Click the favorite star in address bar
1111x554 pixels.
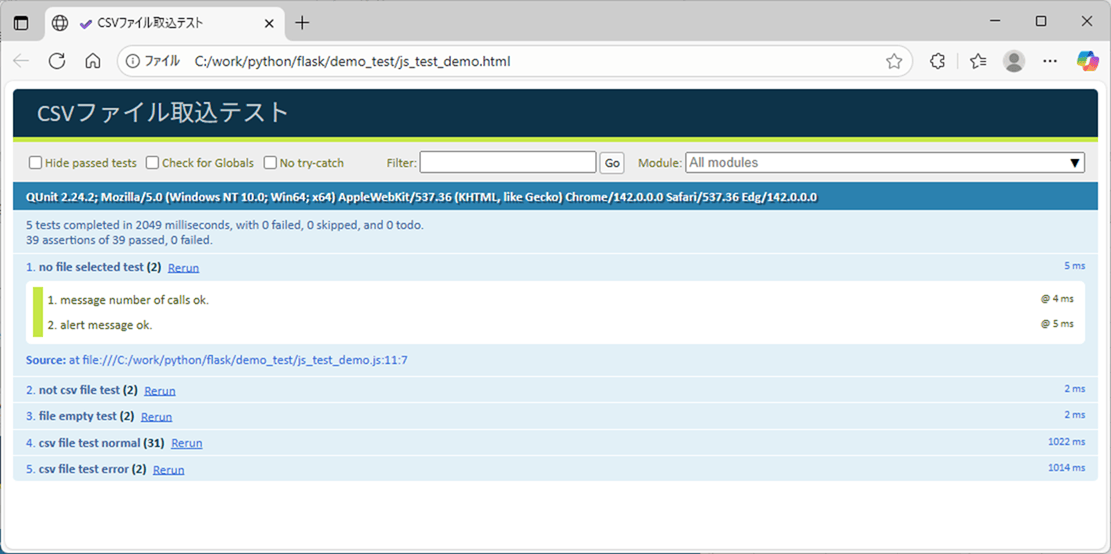[x=894, y=61]
